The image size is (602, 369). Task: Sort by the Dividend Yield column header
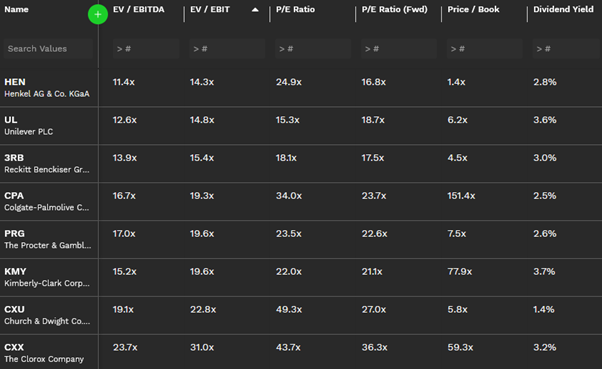tap(563, 9)
